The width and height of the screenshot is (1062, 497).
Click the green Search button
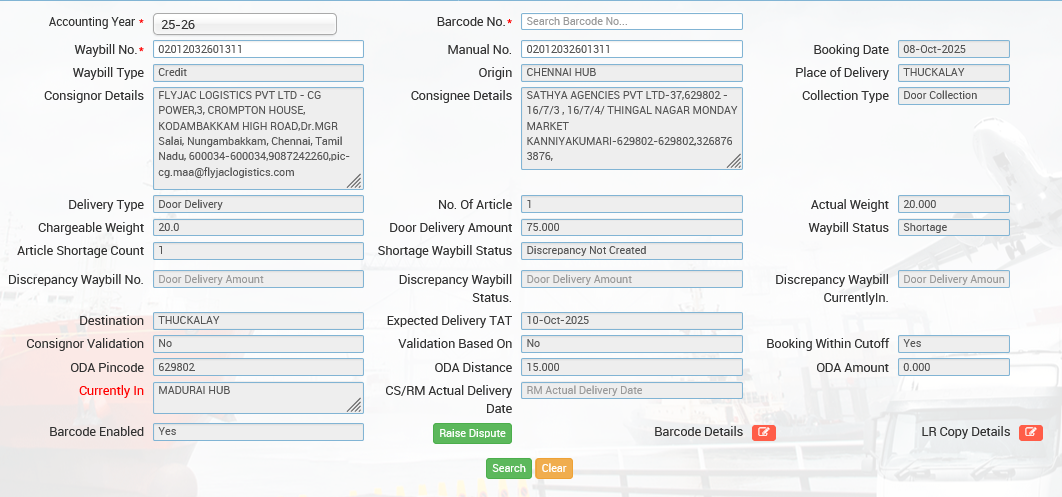coord(508,468)
